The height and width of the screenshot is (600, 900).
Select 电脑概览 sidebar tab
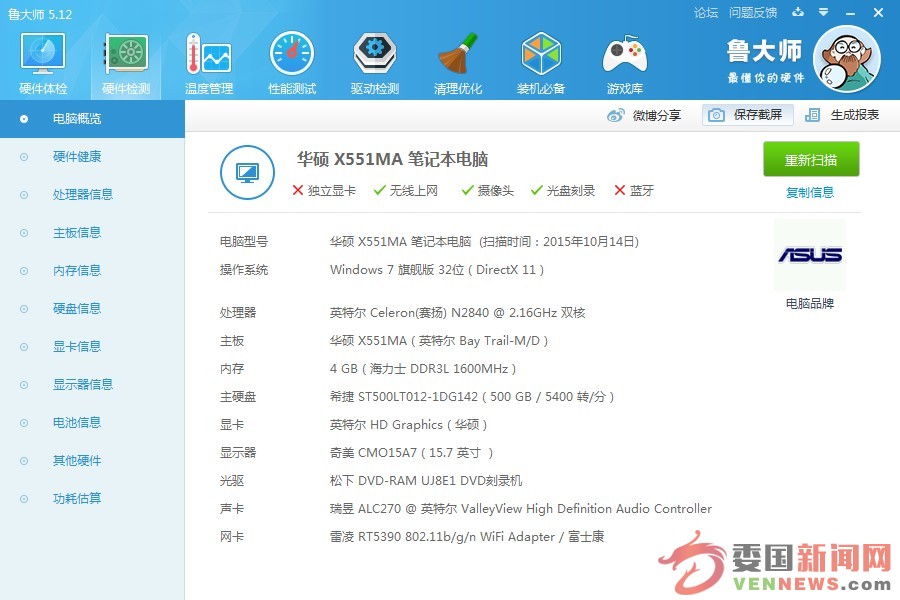tap(92, 119)
